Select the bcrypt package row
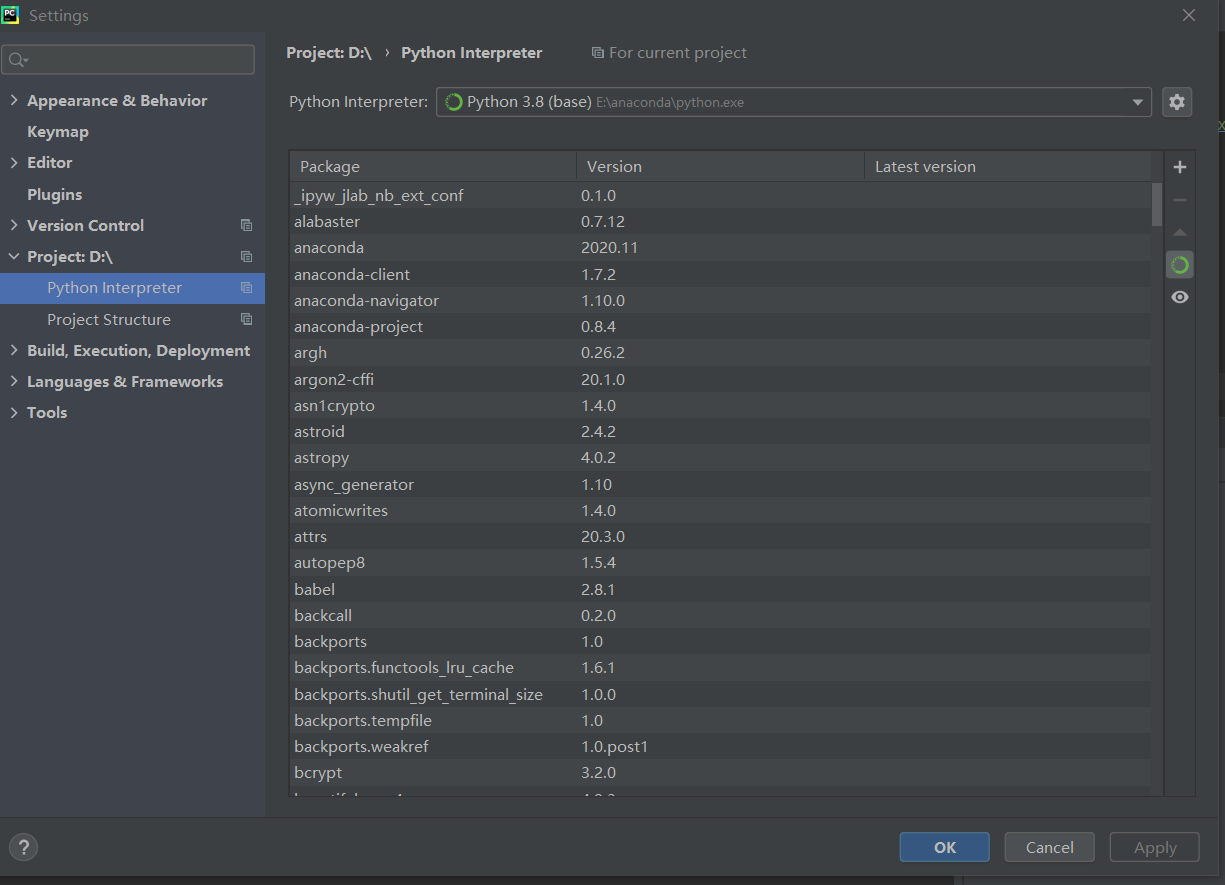 (x=720, y=772)
